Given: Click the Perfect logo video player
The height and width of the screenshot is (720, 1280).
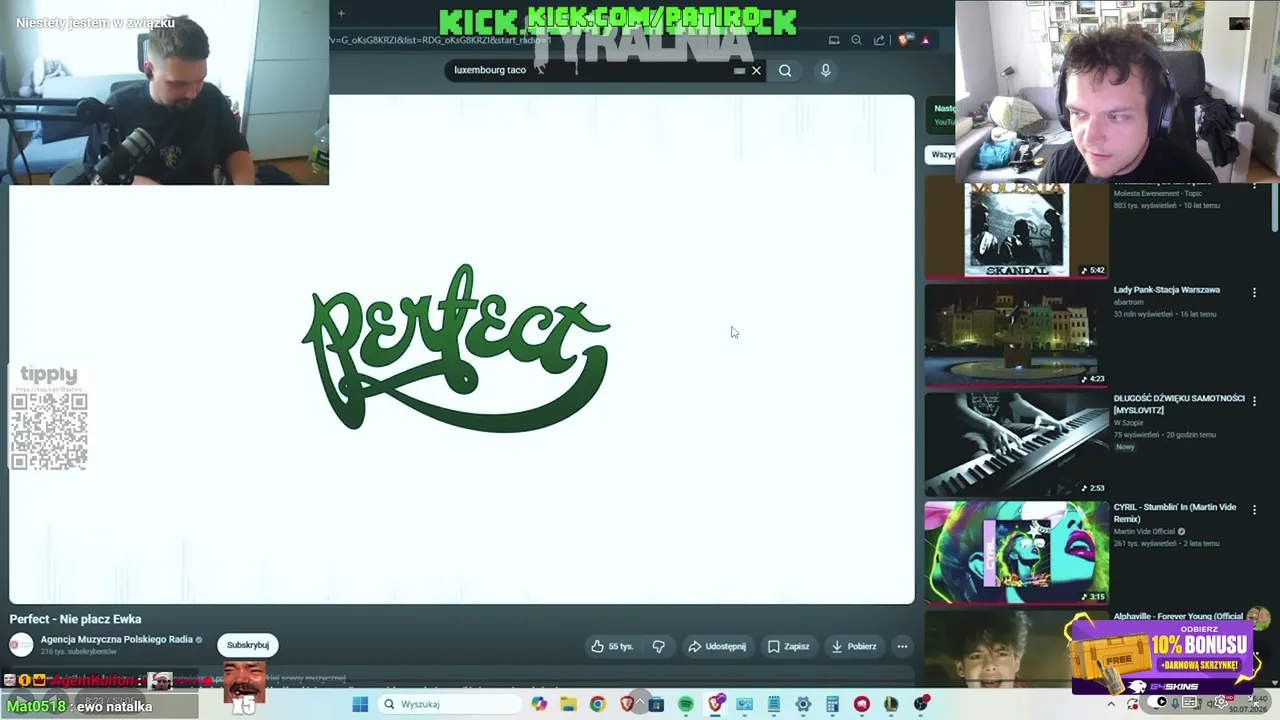Looking at the screenshot, I should point(462,350).
